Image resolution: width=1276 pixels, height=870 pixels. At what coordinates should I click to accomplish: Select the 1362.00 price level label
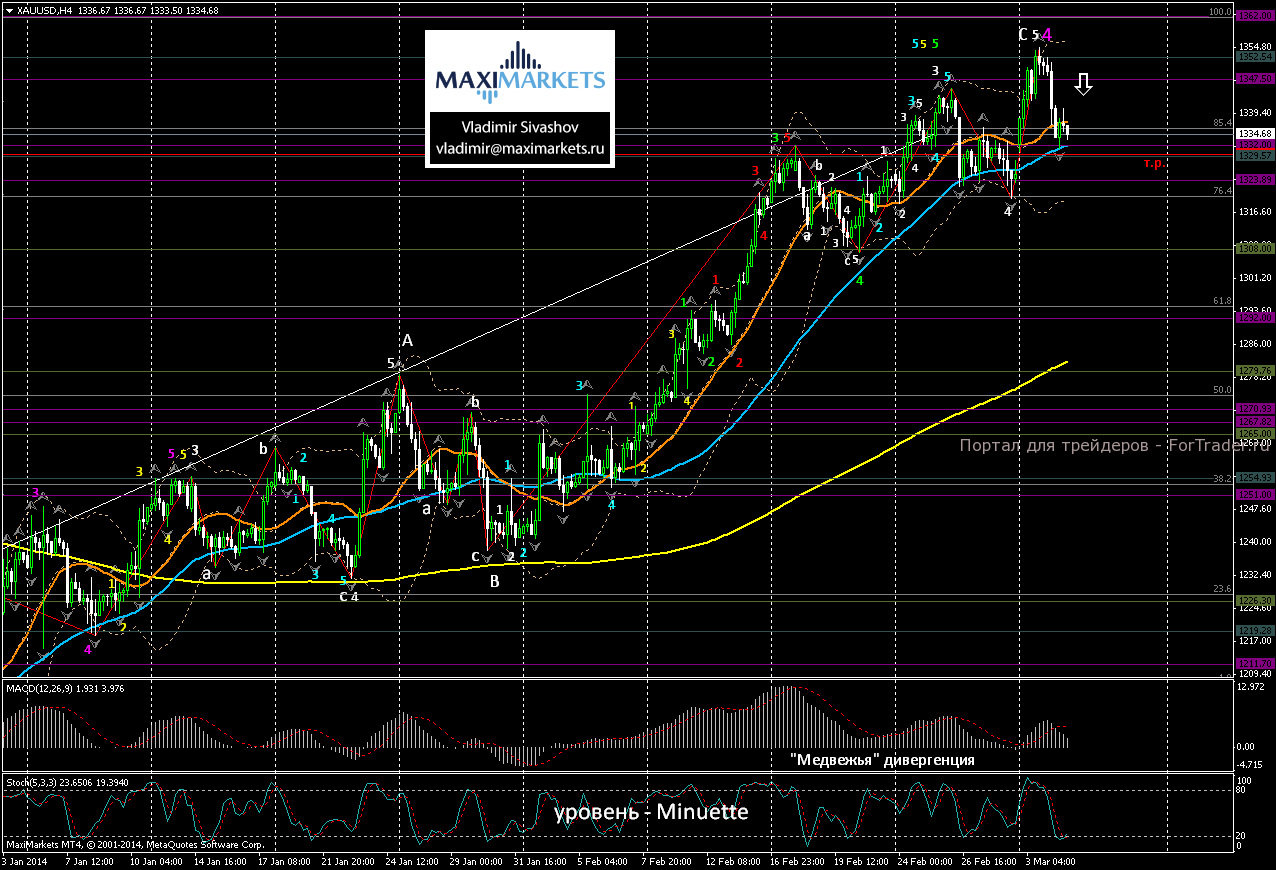point(1254,17)
